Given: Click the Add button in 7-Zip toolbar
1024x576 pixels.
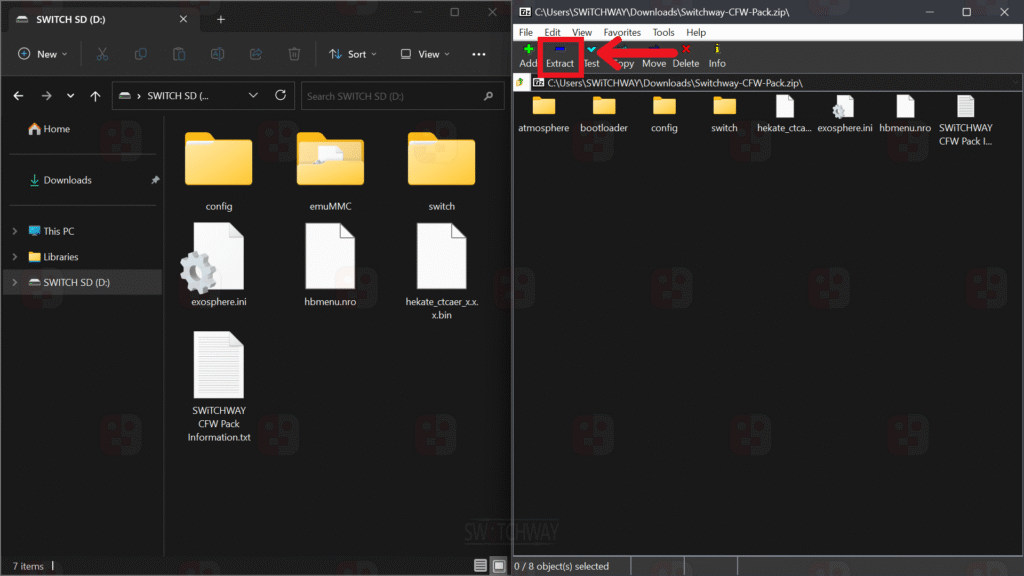Looking at the screenshot, I should (528, 56).
